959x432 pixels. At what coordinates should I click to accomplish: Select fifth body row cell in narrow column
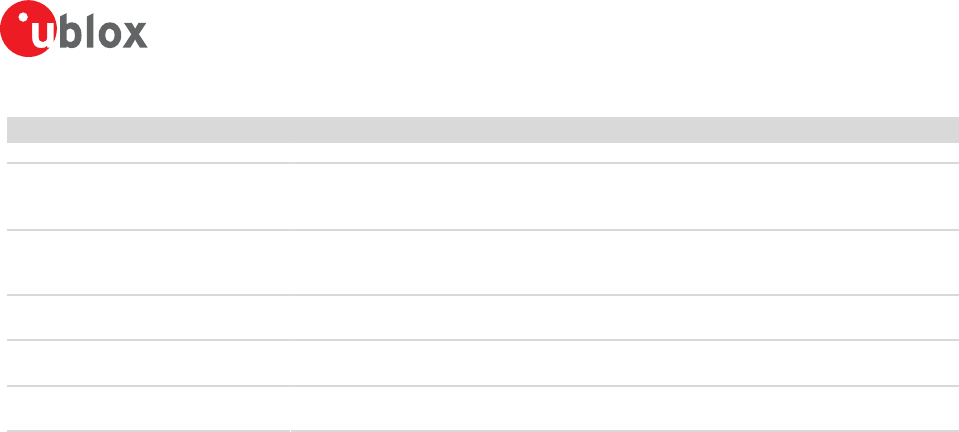point(148,363)
